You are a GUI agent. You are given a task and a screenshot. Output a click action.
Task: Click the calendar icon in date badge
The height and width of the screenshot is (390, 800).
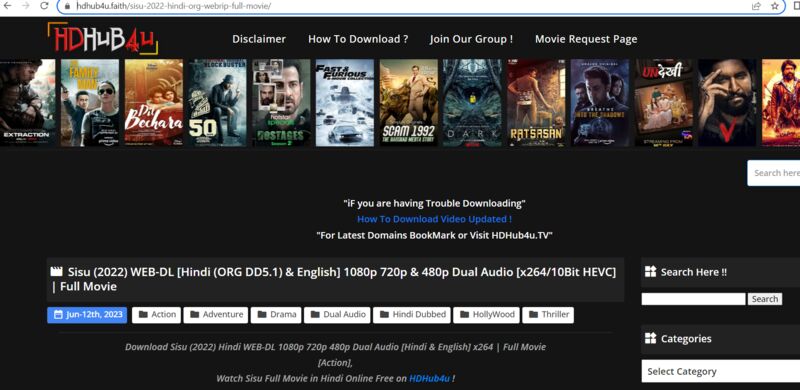coord(58,314)
